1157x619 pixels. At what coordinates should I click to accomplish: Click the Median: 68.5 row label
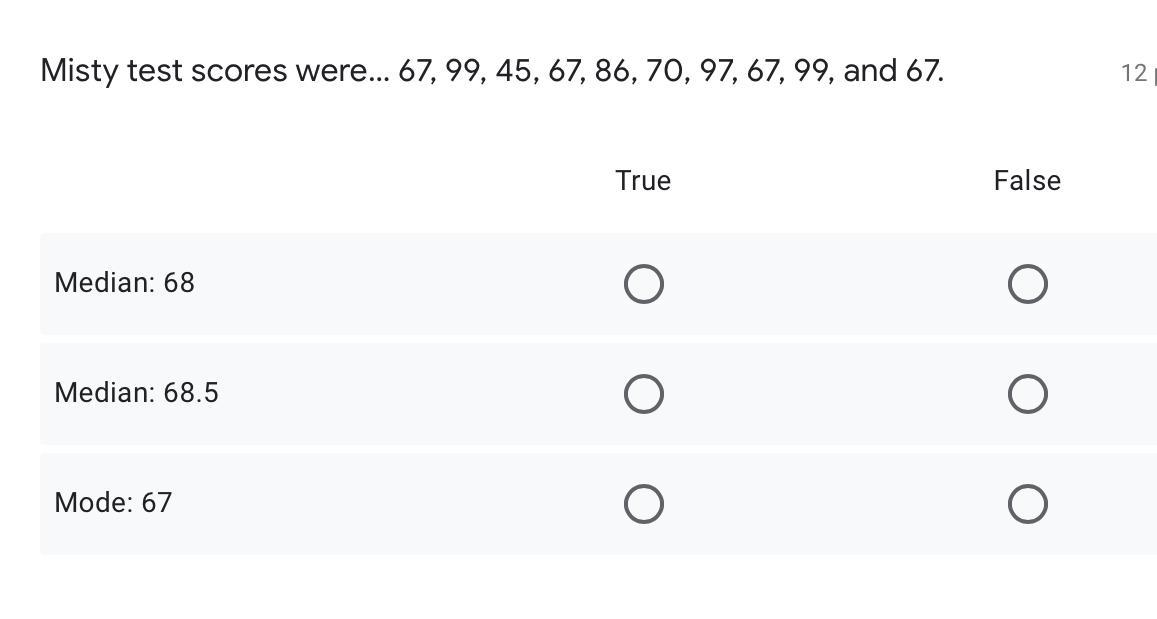coord(137,393)
